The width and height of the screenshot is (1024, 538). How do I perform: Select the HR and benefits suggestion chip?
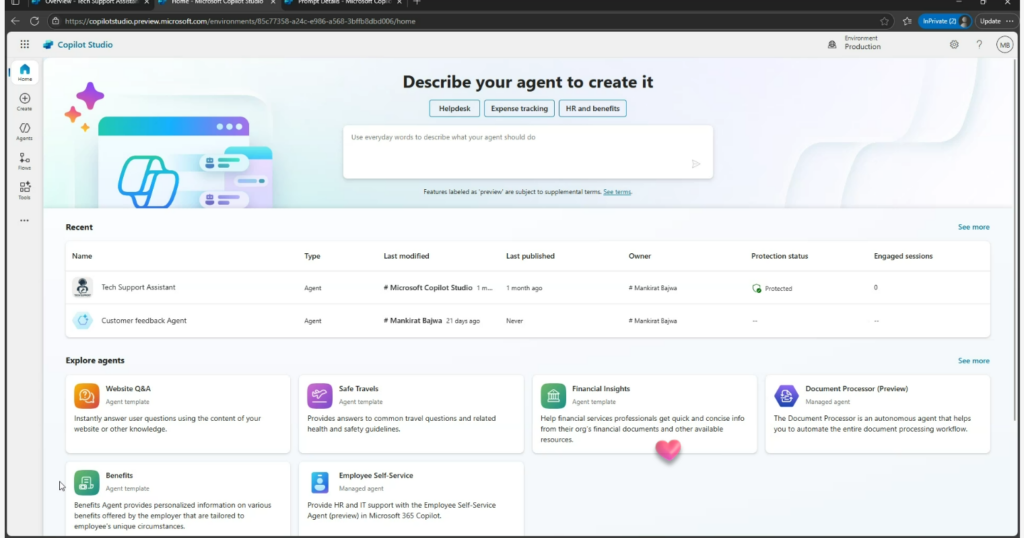pyautogui.click(x=592, y=108)
